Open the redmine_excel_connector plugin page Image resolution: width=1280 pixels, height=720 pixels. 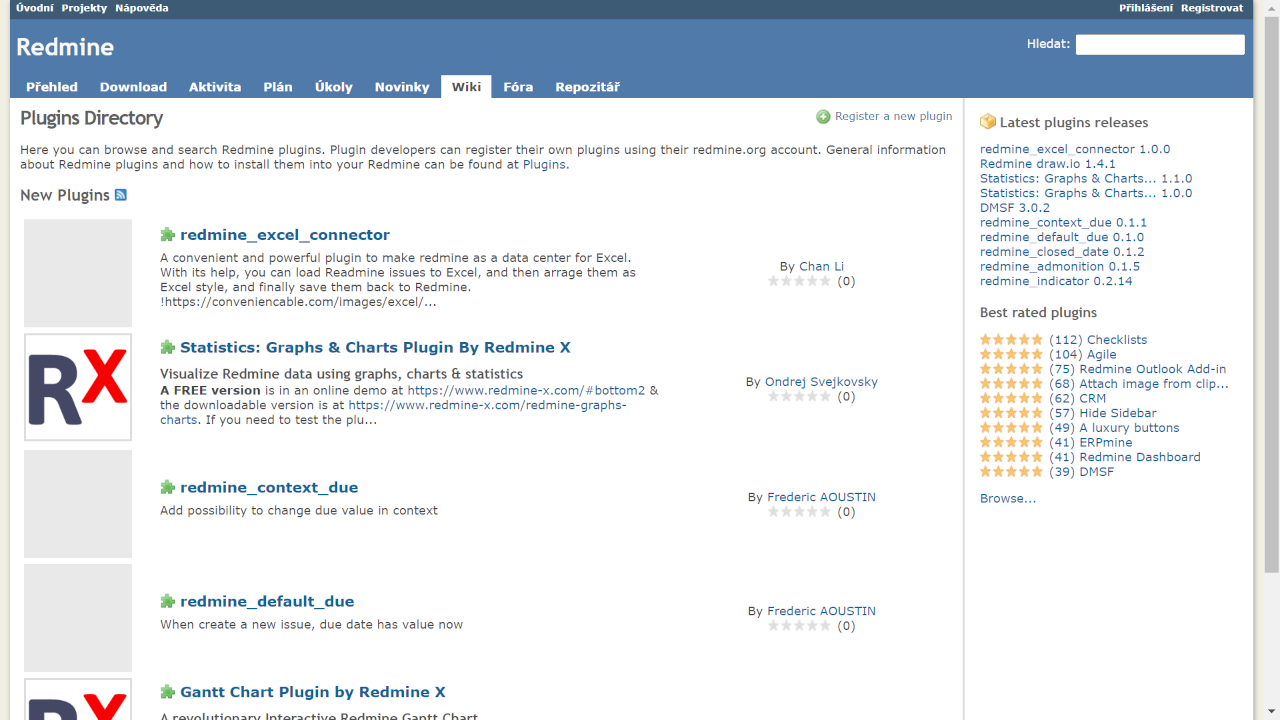click(x=285, y=235)
